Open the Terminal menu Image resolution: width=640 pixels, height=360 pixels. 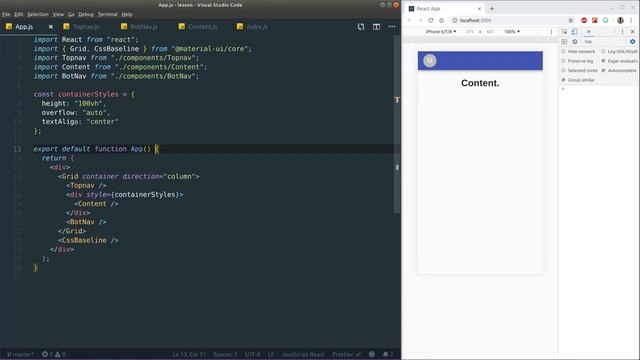(x=107, y=14)
